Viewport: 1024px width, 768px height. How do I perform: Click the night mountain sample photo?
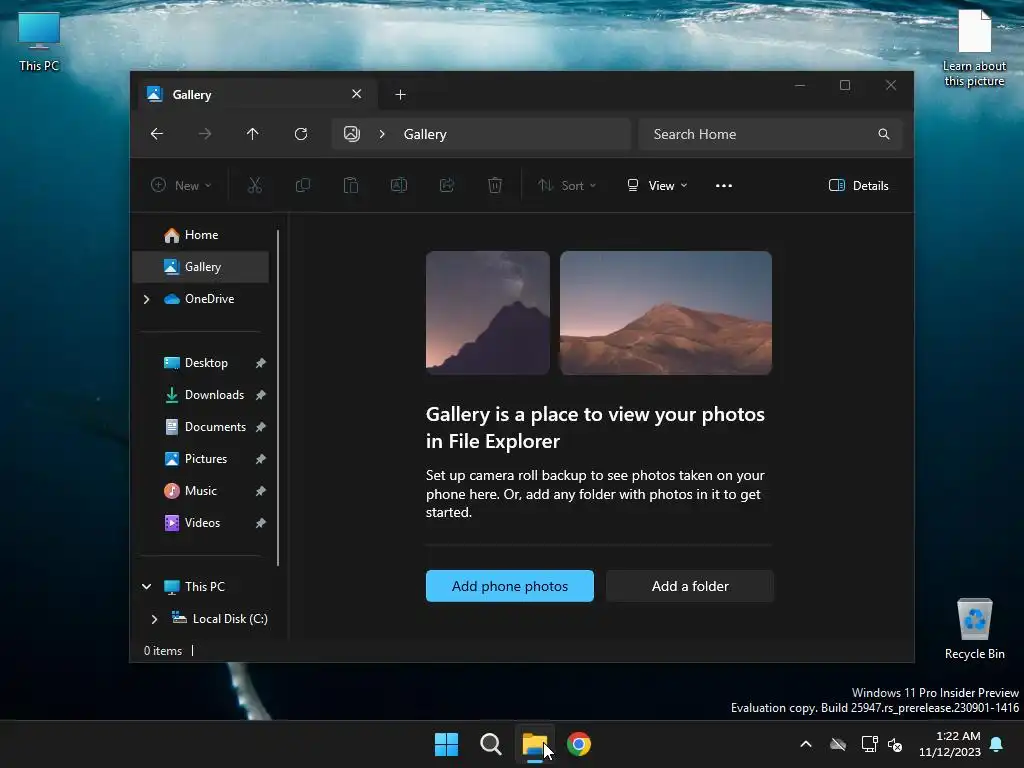(x=488, y=313)
